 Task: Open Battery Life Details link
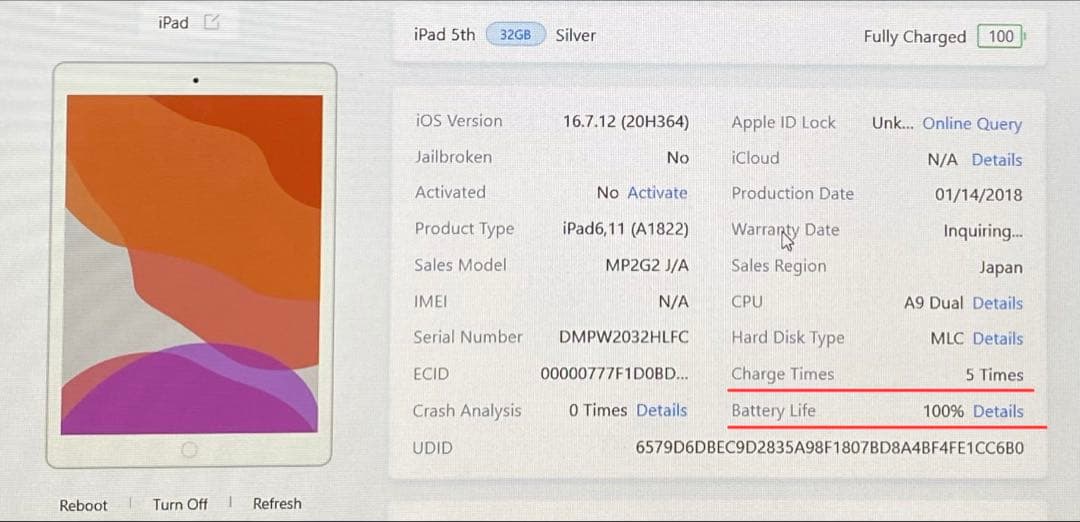click(998, 412)
